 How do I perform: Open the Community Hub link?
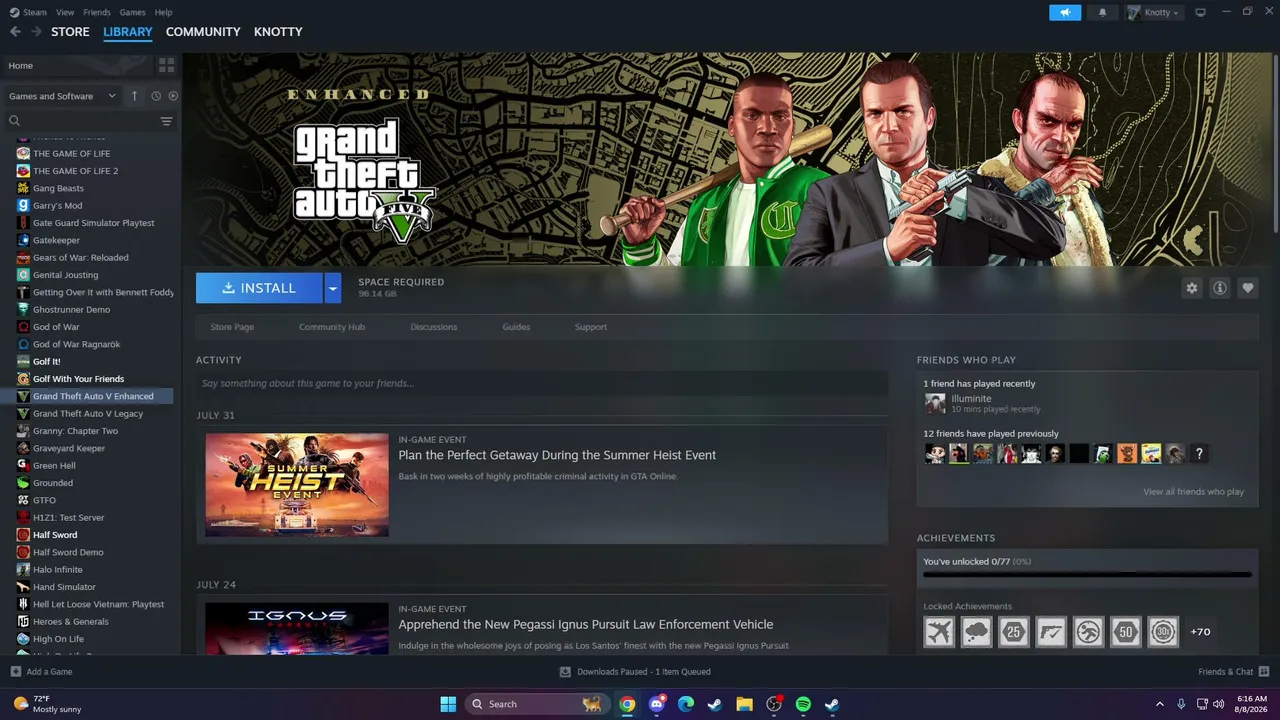point(332,327)
